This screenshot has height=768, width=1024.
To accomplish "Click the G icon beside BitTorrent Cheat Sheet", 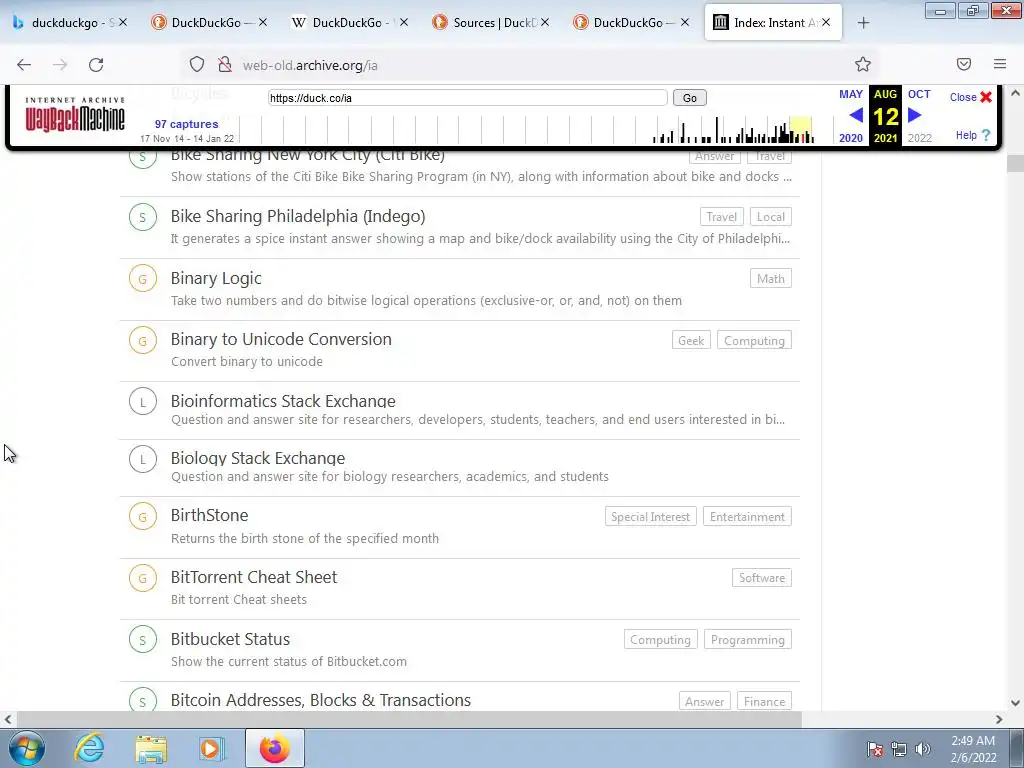I will [x=143, y=579].
